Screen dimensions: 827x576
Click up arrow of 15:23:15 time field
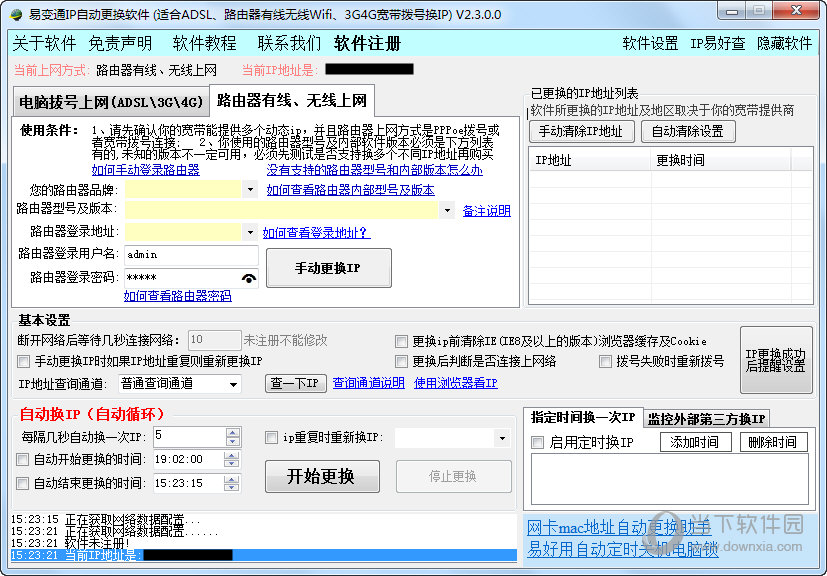pyautogui.click(x=232, y=479)
